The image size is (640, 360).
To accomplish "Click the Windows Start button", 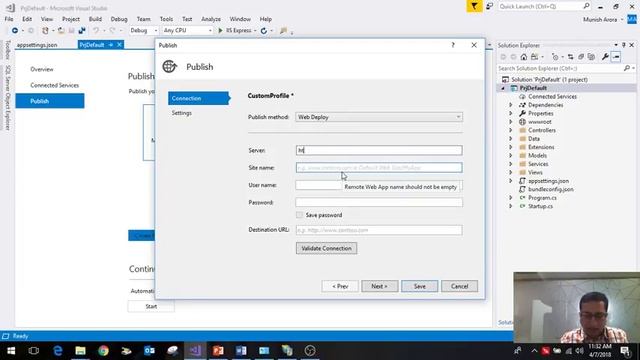I will (11, 351).
